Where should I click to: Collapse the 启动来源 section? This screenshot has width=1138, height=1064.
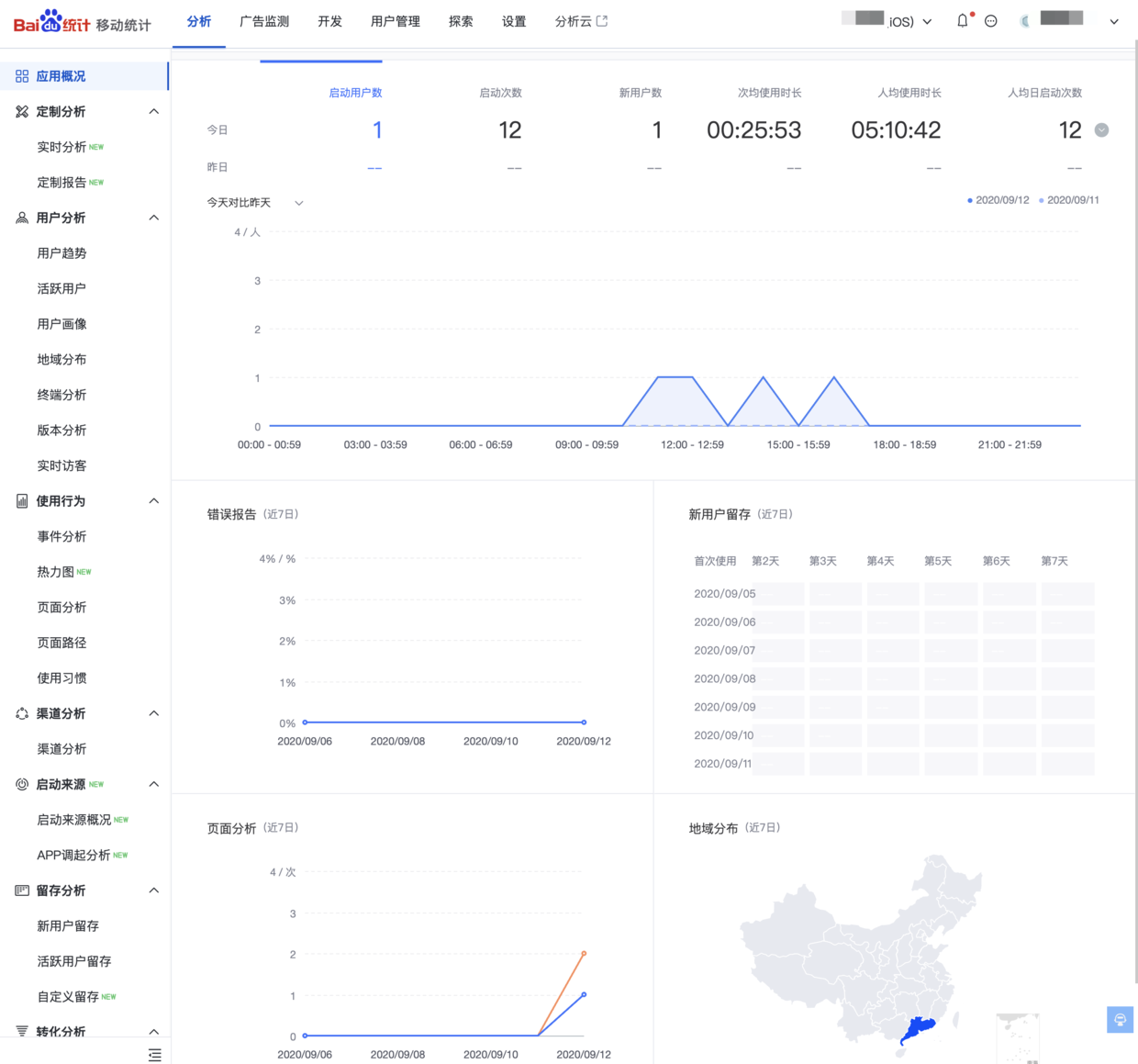coord(153,784)
